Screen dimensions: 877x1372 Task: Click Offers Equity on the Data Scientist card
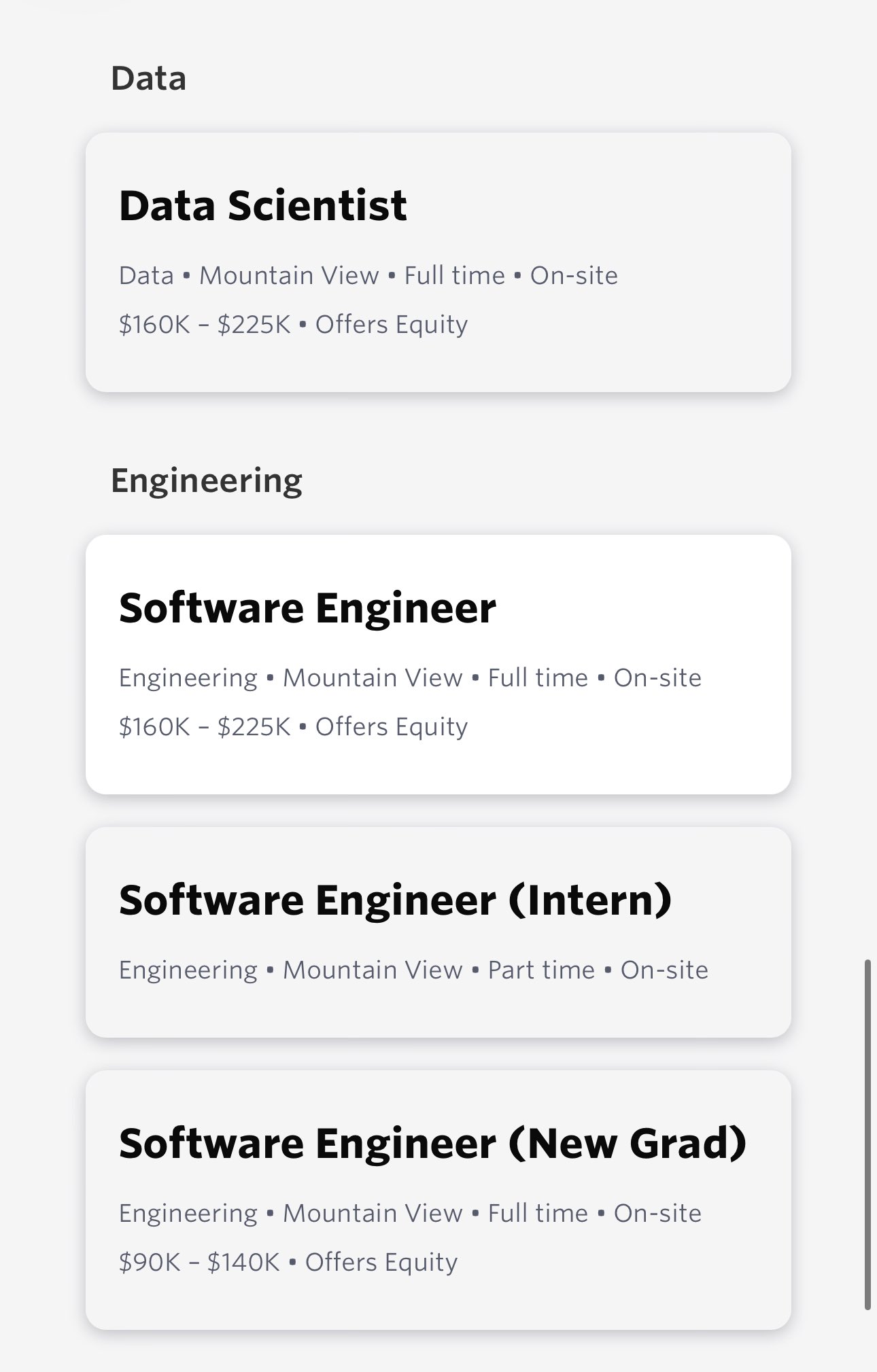(x=392, y=325)
